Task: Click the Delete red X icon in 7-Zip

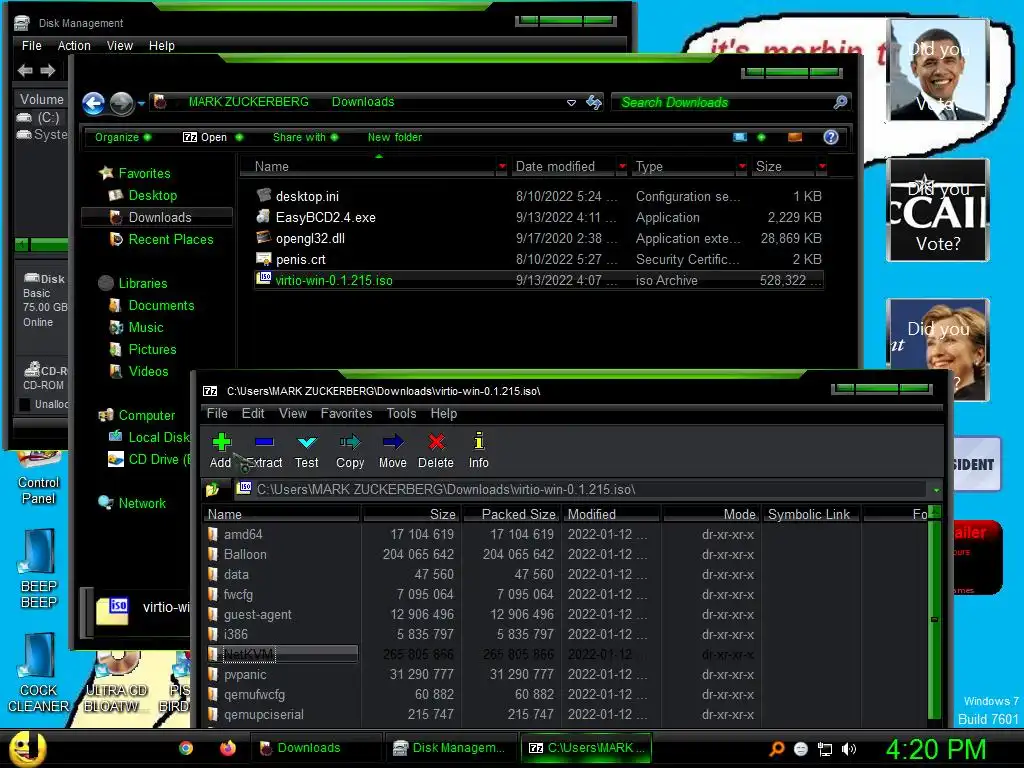Action: [x=436, y=443]
